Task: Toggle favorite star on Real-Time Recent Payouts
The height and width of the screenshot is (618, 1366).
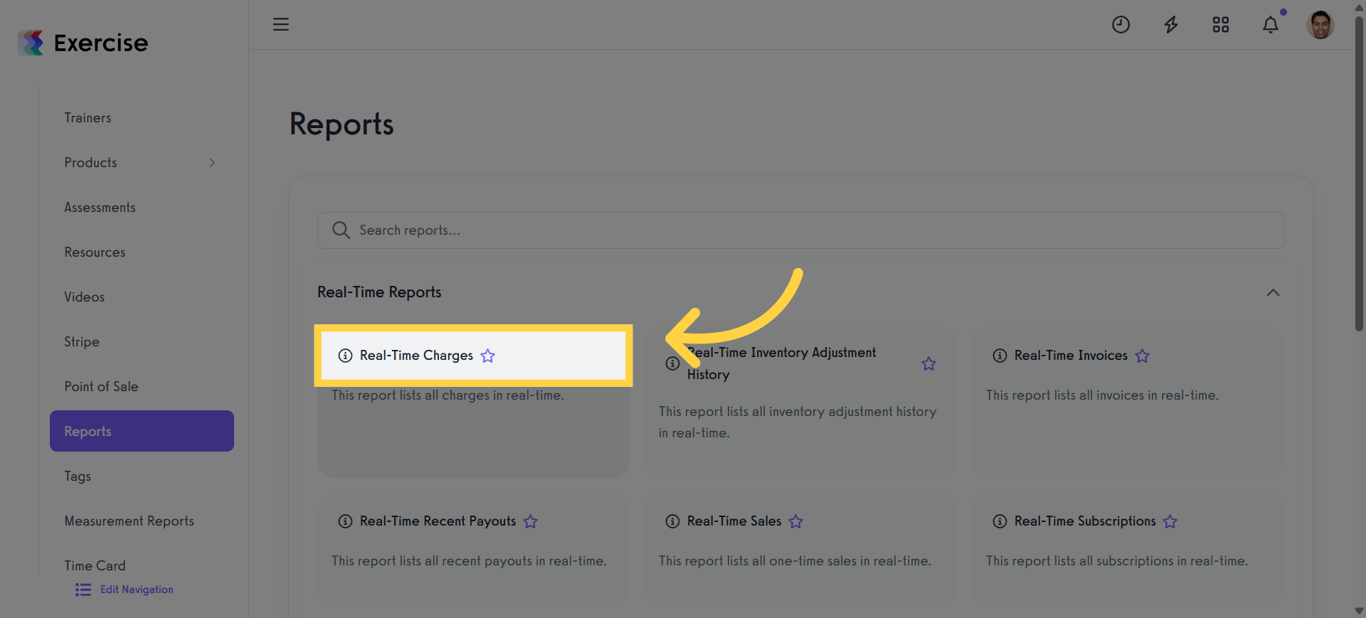Action: (x=531, y=522)
